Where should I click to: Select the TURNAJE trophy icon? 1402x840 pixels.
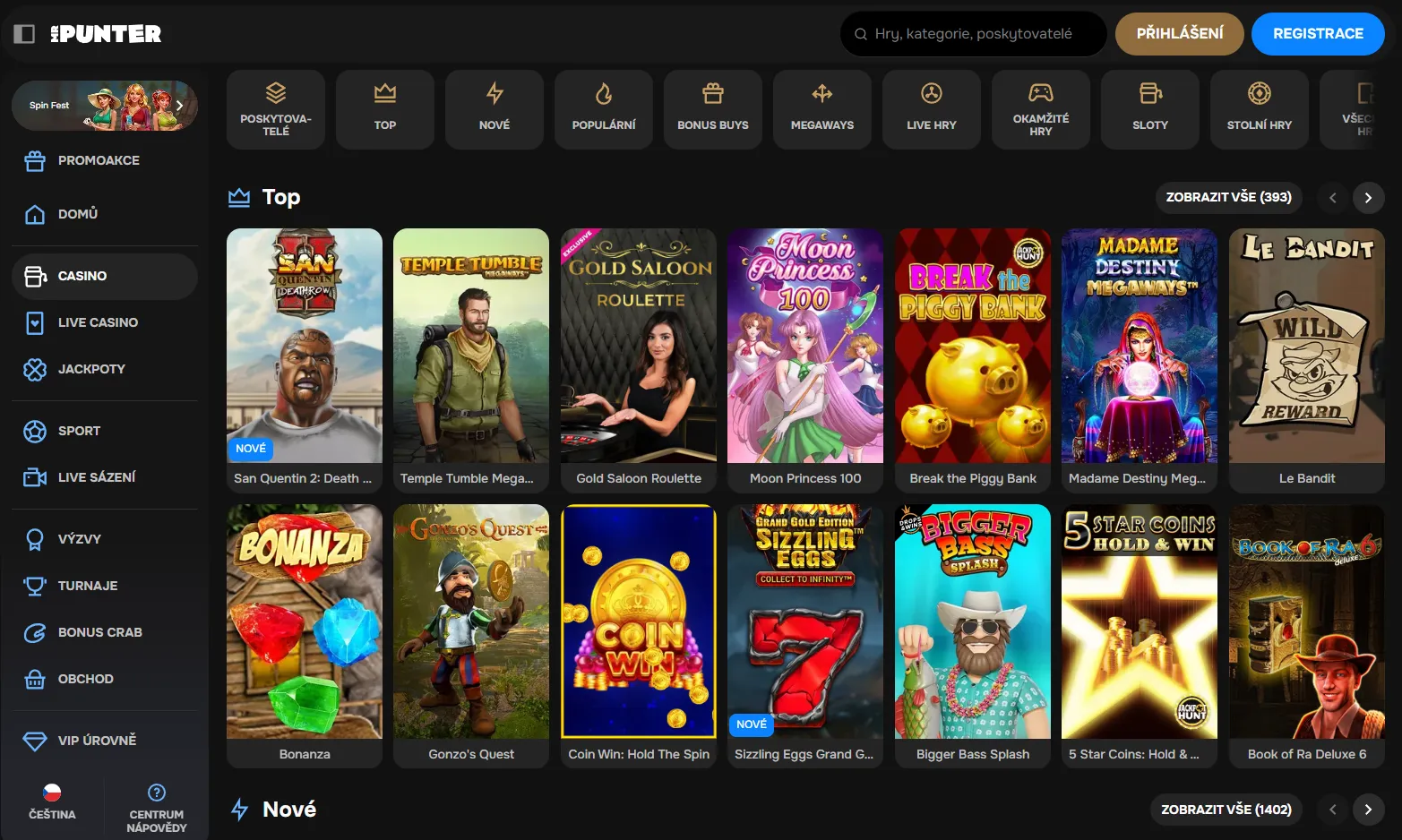point(34,585)
